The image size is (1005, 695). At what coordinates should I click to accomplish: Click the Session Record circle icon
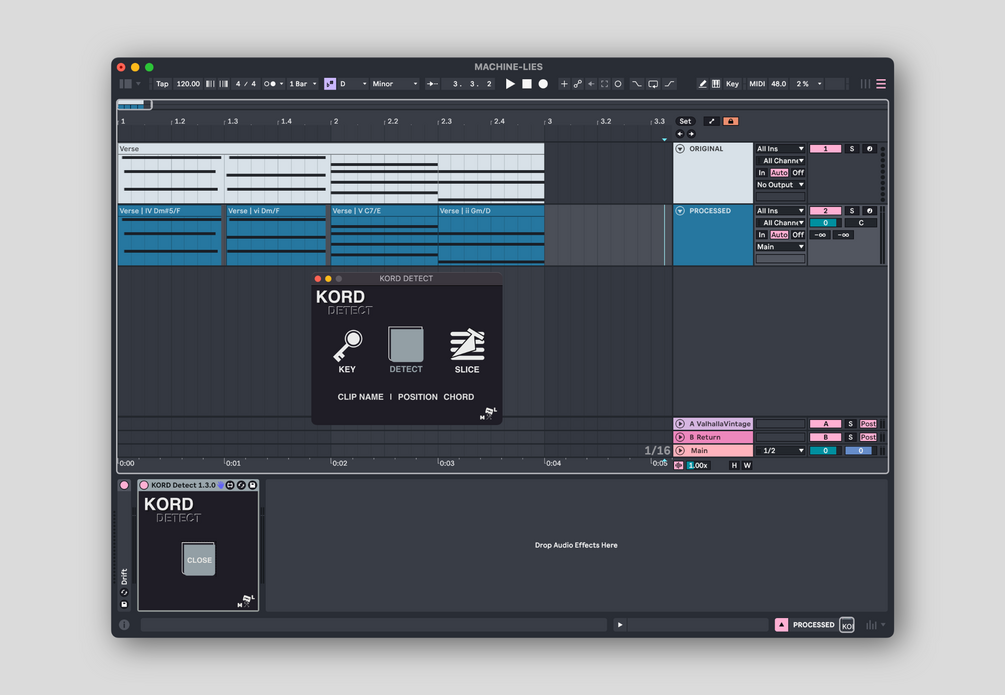[618, 84]
